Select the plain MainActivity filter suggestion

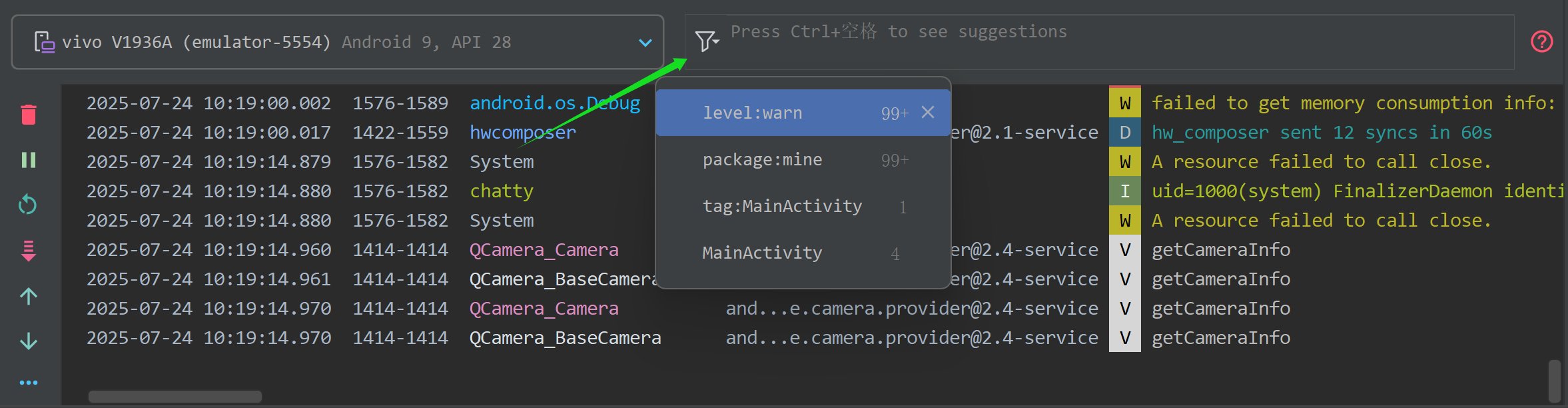pyautogui.click(x=763, y=253)
